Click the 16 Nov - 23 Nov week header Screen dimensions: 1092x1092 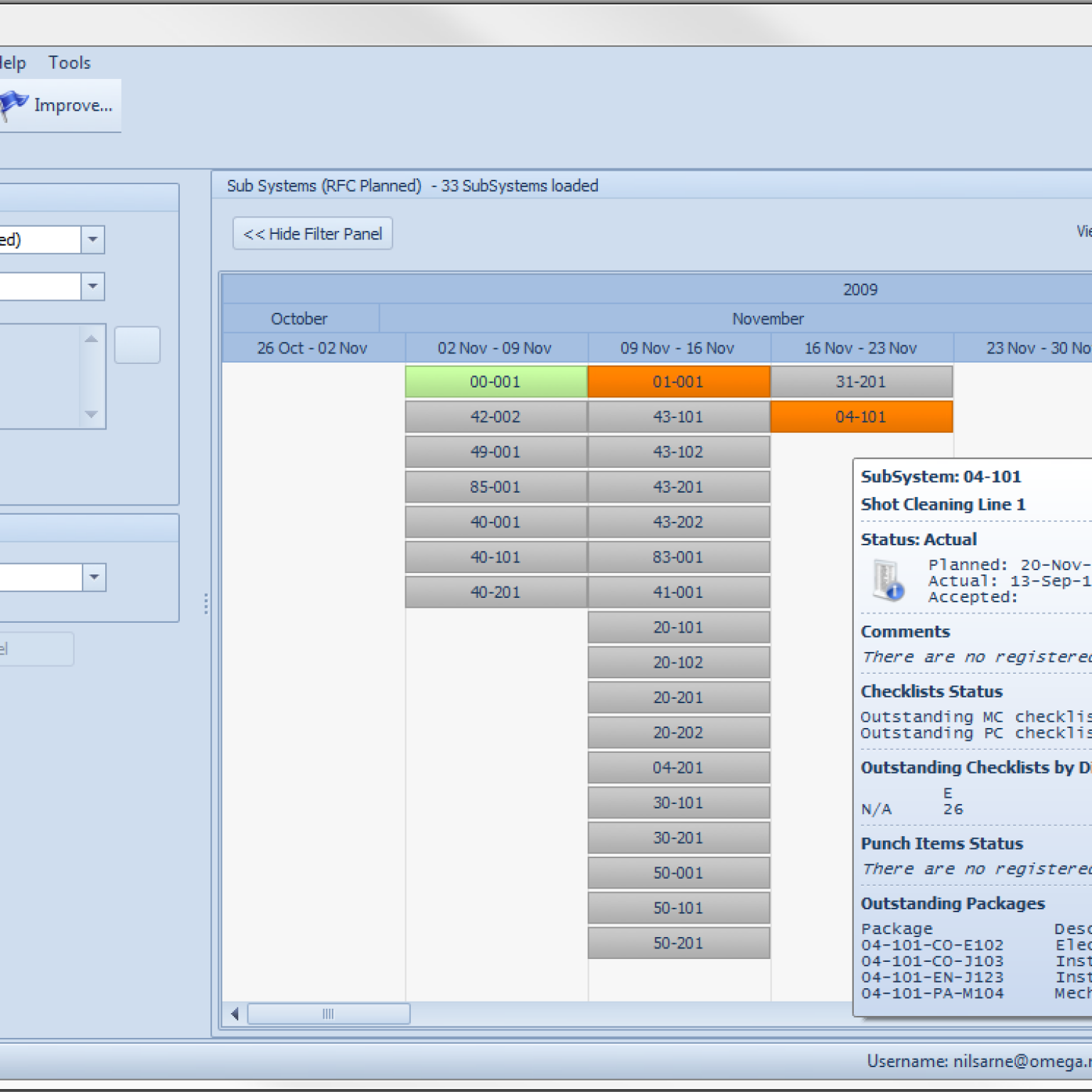point(861,348)
